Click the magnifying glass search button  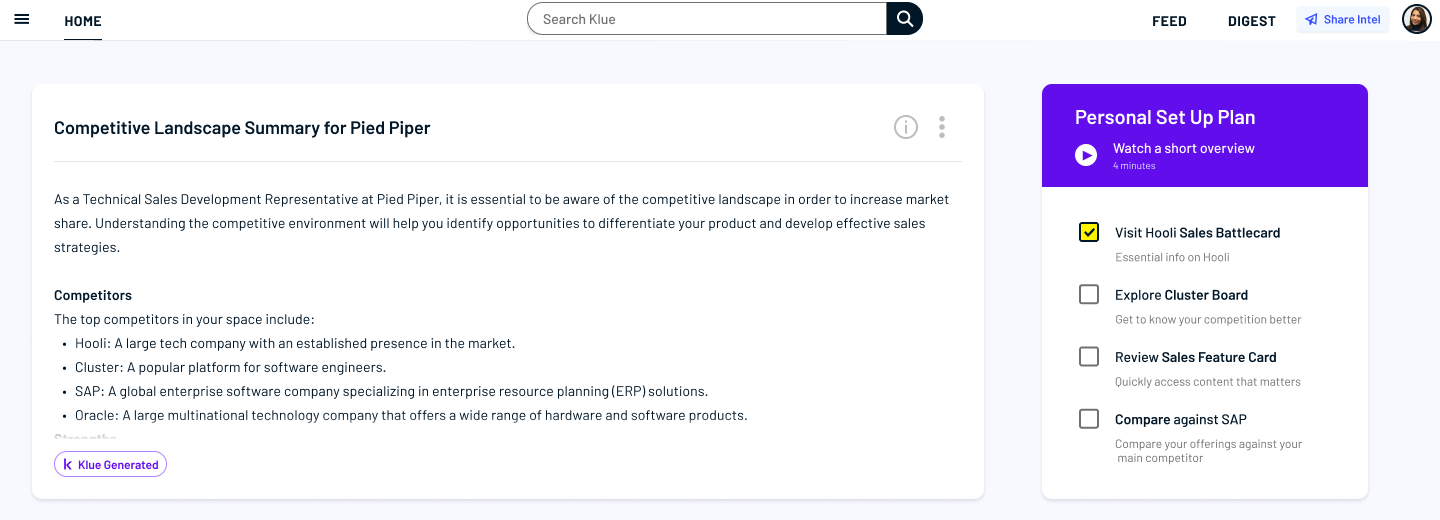(x=904, y=19)
